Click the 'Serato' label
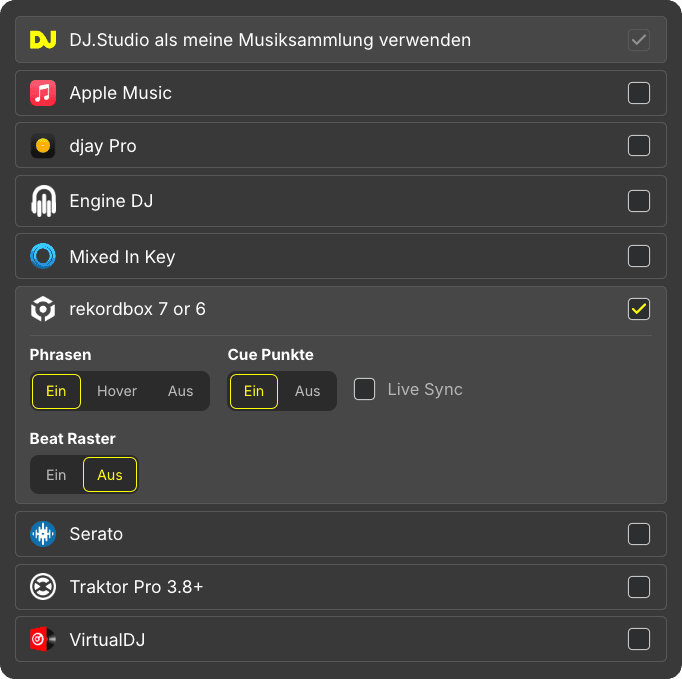 coord(96,534)
